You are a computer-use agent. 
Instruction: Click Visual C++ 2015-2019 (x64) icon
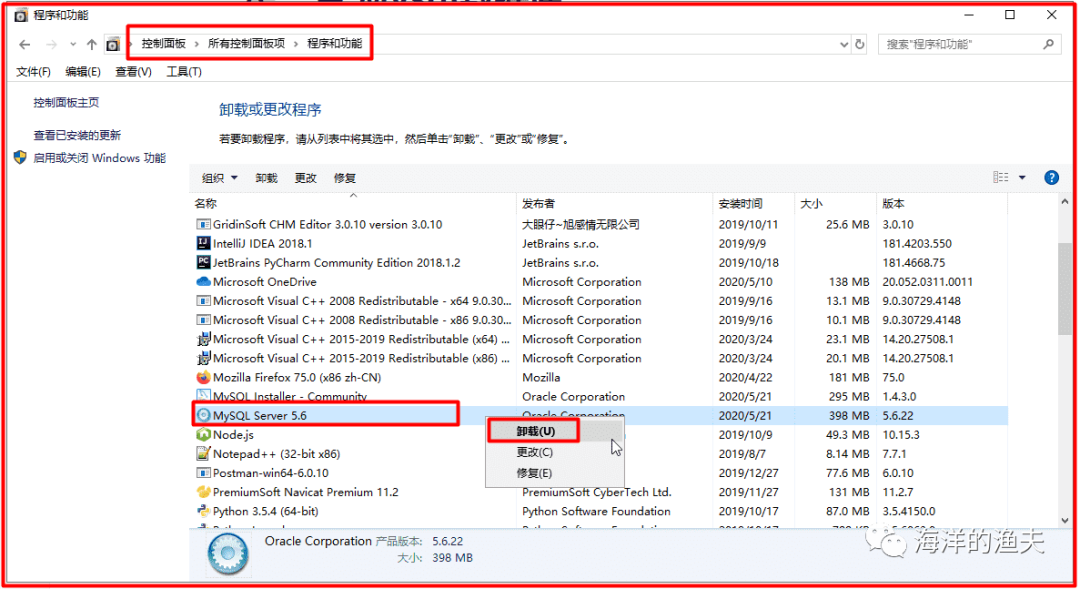tap(203, 339)
